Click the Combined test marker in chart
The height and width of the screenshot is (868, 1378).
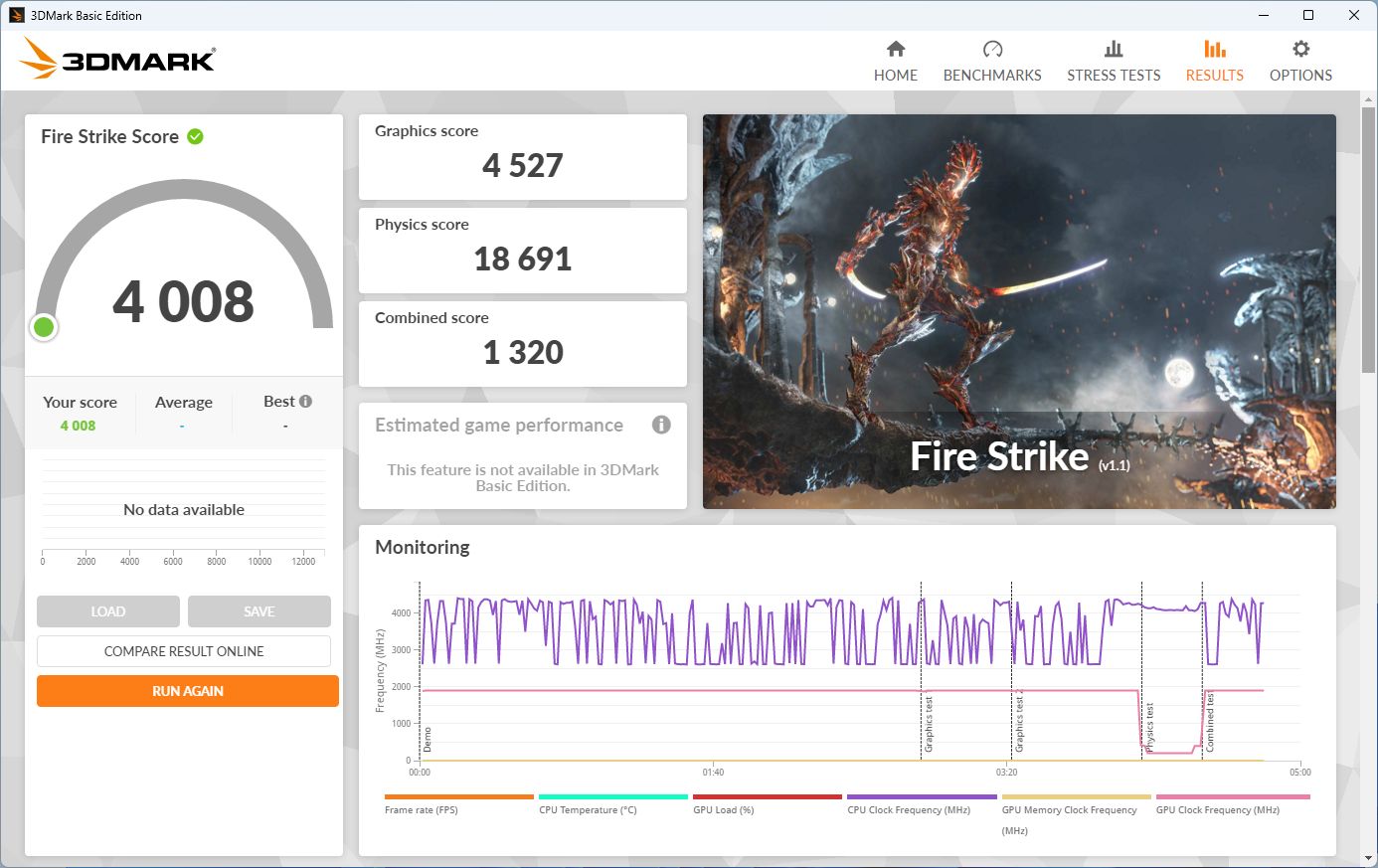pyautogui.click(x=1210, y=722)
